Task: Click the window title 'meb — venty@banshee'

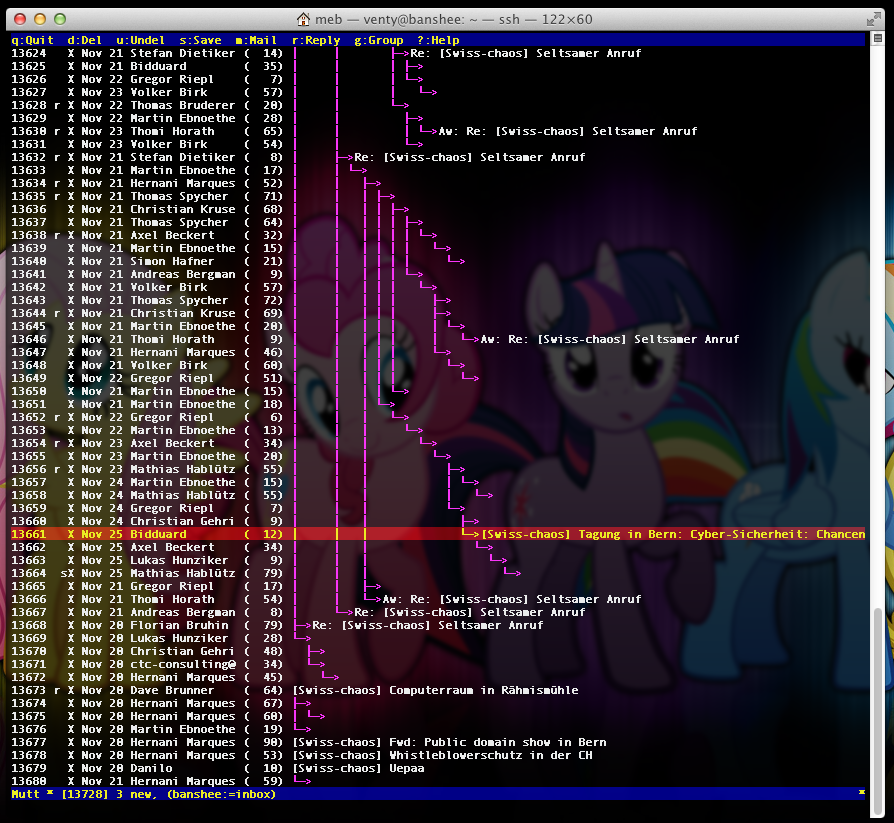Action: click(391, 19)
